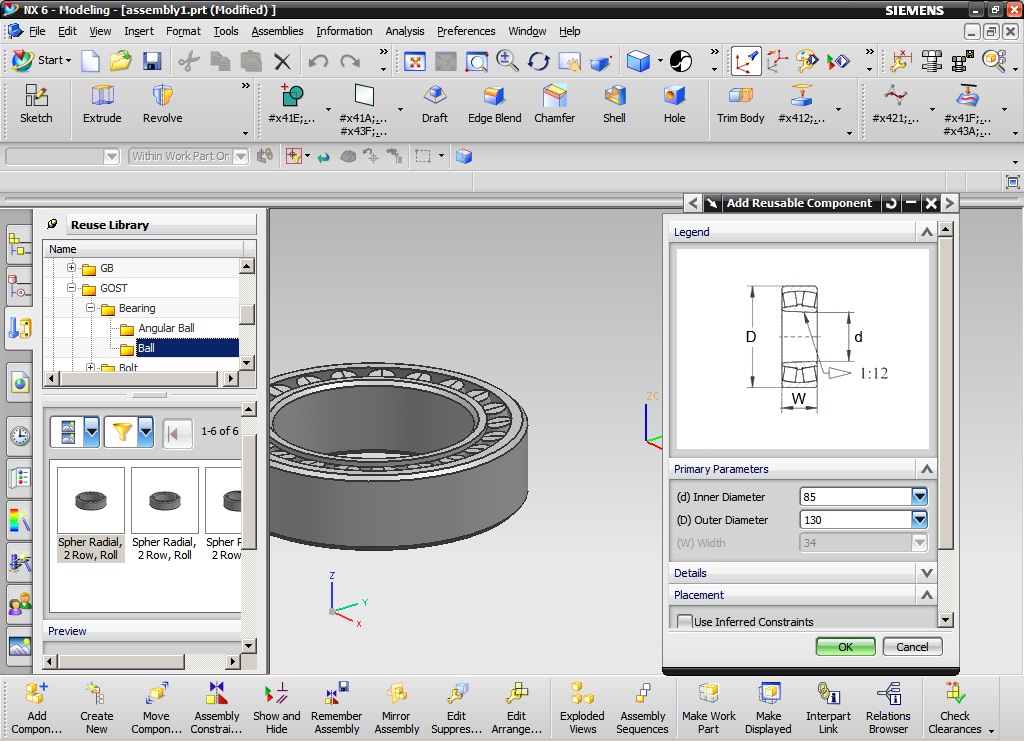Select the Extrude tool
Viewport: 1024px width, 741px height.
(x=102, y=104)
